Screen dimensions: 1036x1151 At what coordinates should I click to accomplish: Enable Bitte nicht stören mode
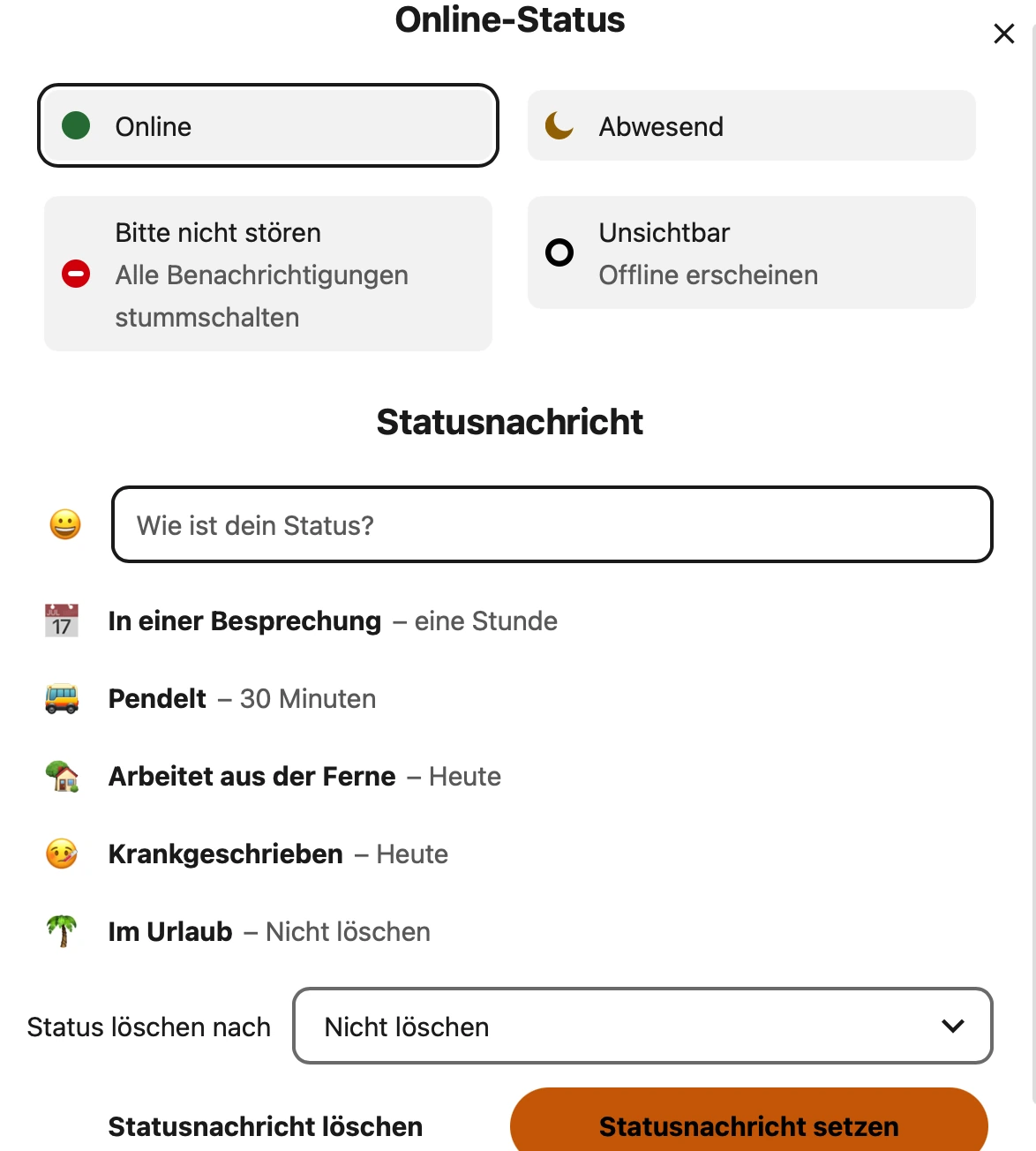point(267,274)
